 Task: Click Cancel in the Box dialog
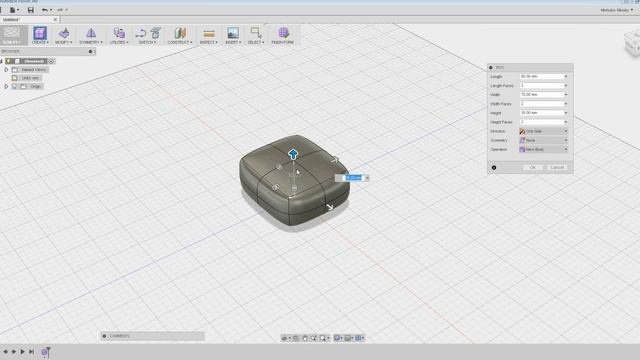tap(557, 167)
